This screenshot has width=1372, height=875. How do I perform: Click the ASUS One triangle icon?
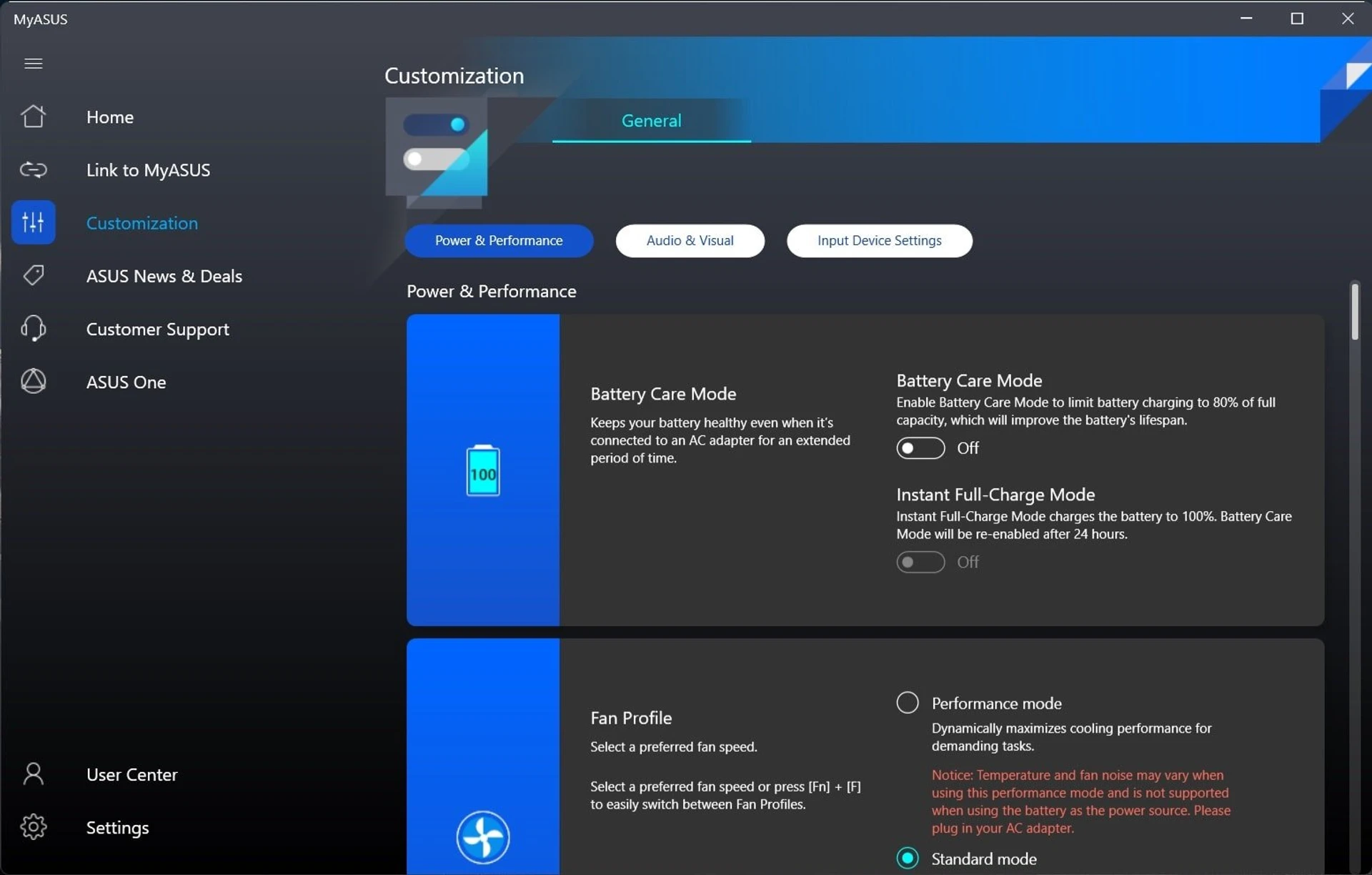coord(33,381)
